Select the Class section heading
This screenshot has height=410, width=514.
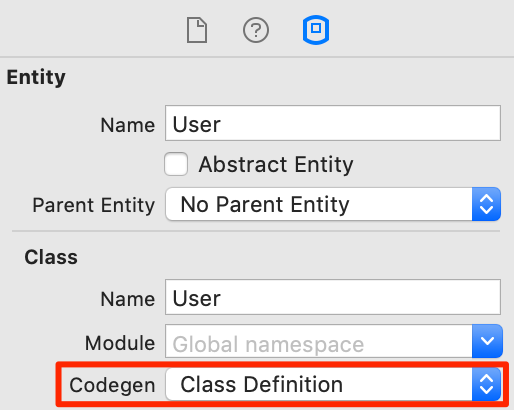point(51,257)
